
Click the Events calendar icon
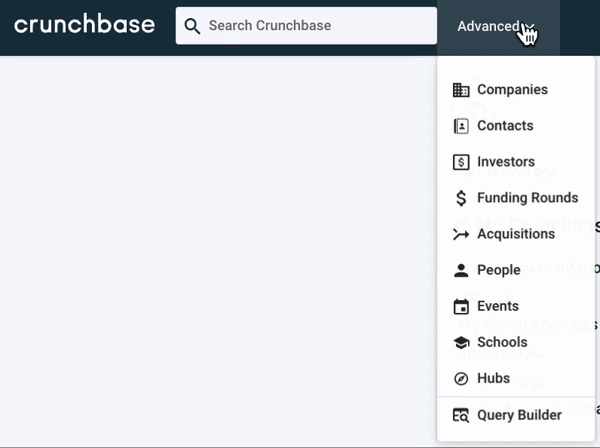pos(461,306)
